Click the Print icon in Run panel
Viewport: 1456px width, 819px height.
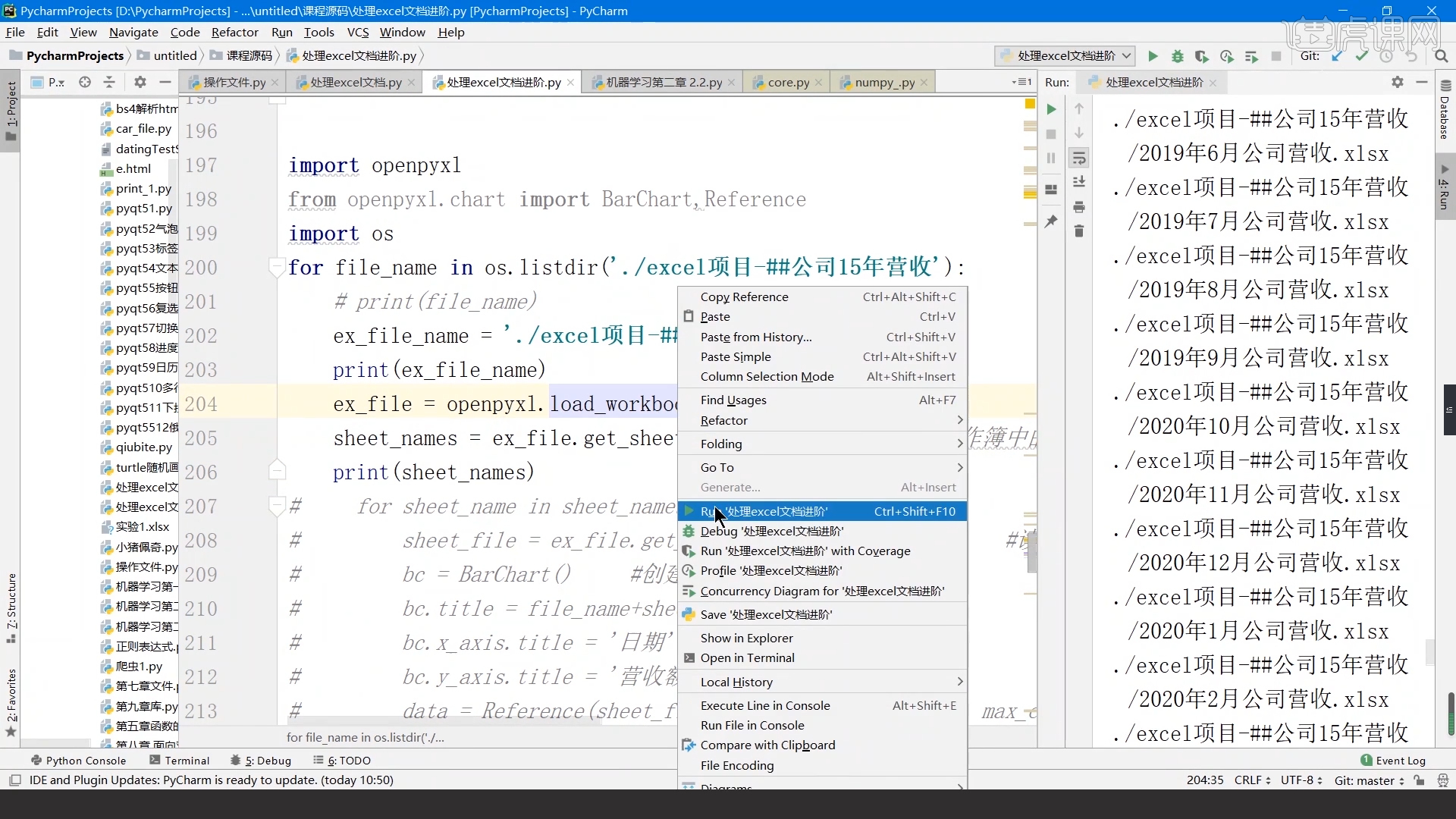coord(1079,207)
